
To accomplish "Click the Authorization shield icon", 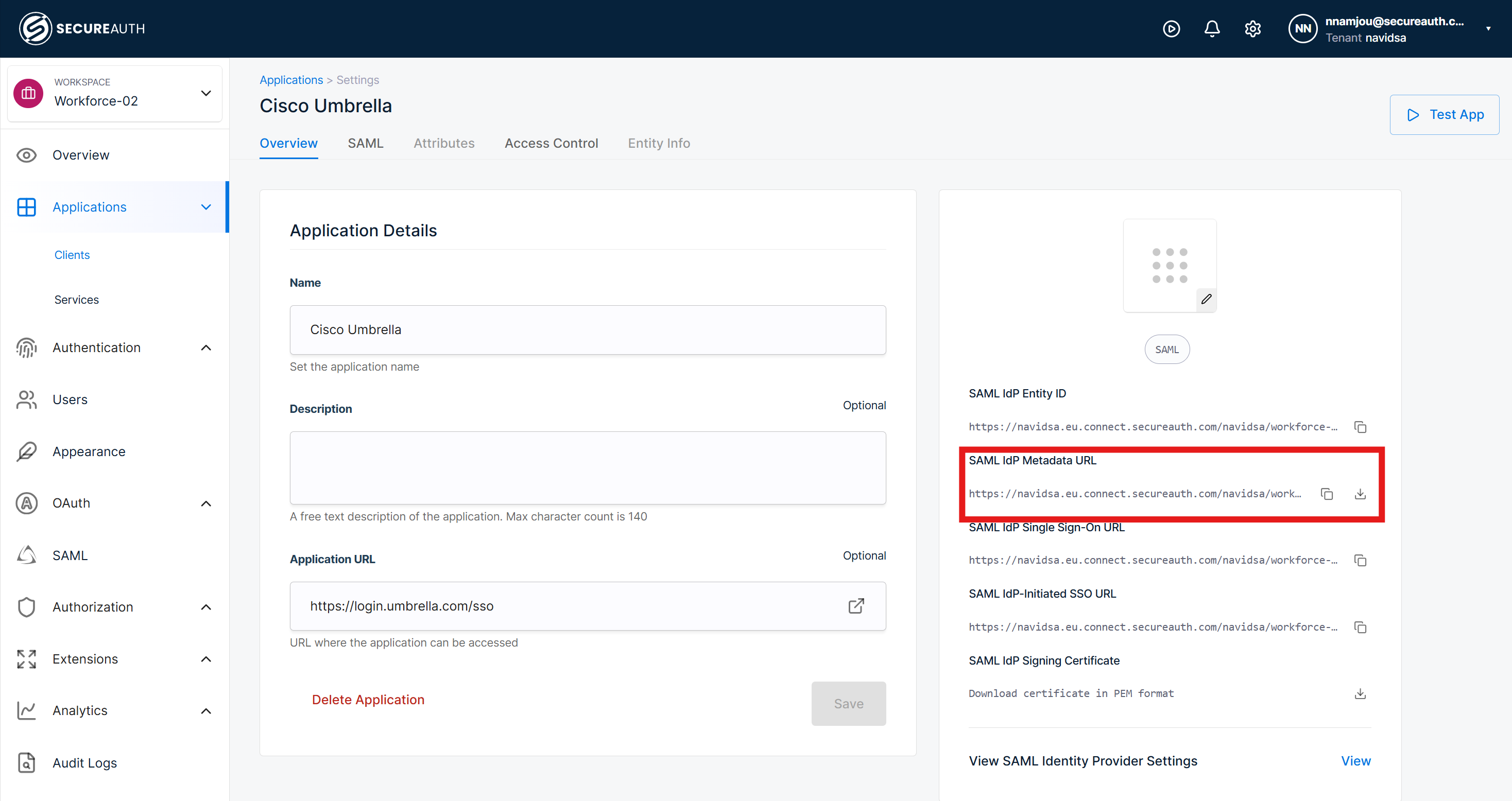I will tap(26, 607).
